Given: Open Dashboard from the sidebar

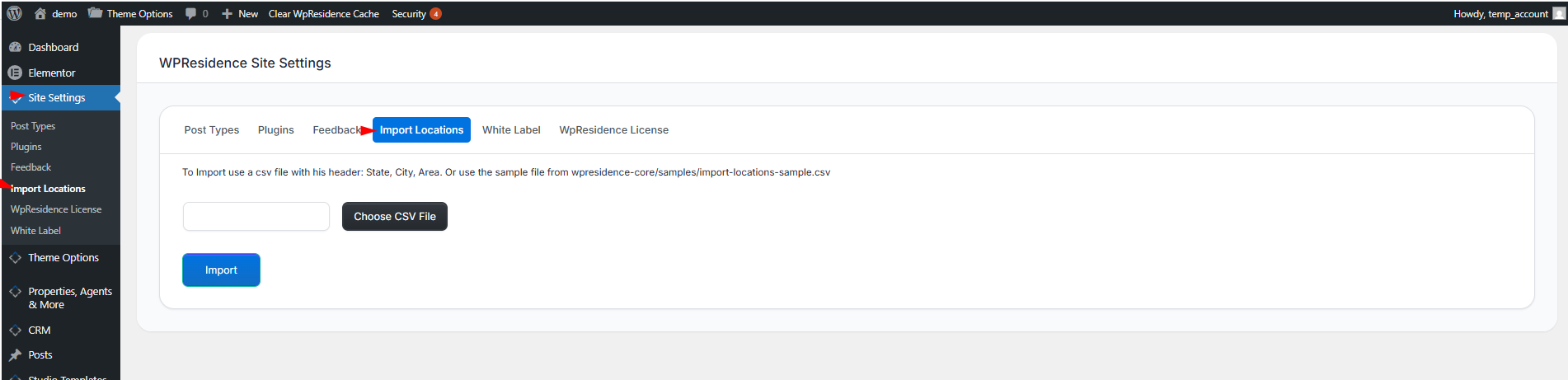Looking at the screenshot, I should (x=53, y=47).
